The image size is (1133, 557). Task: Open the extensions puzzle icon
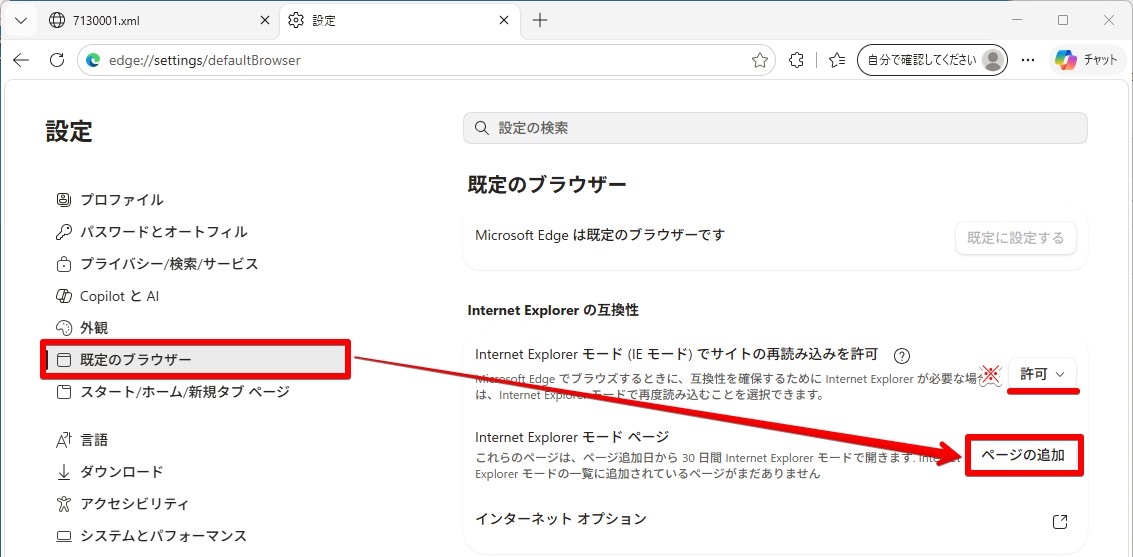click(x=796, y=61)
